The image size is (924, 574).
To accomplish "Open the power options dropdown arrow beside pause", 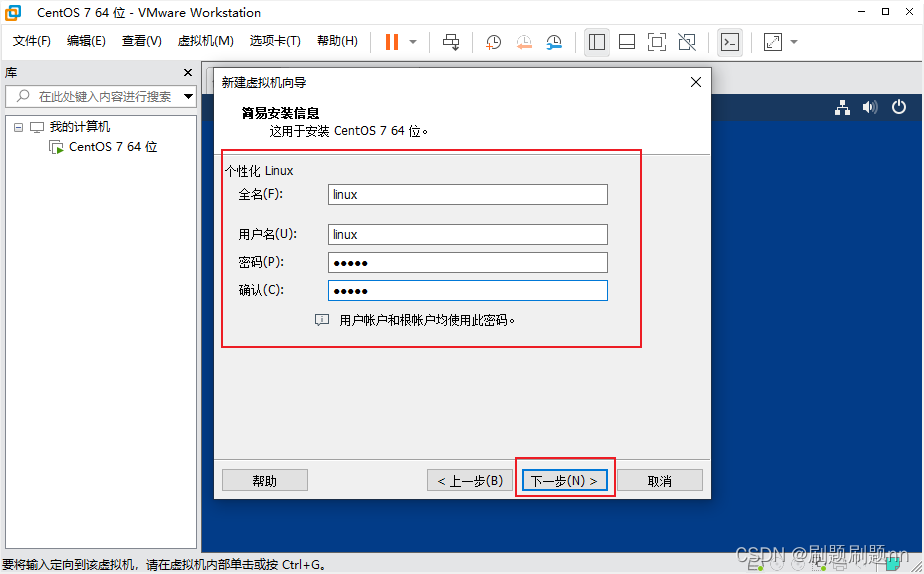I will click(x=413, y=42).
